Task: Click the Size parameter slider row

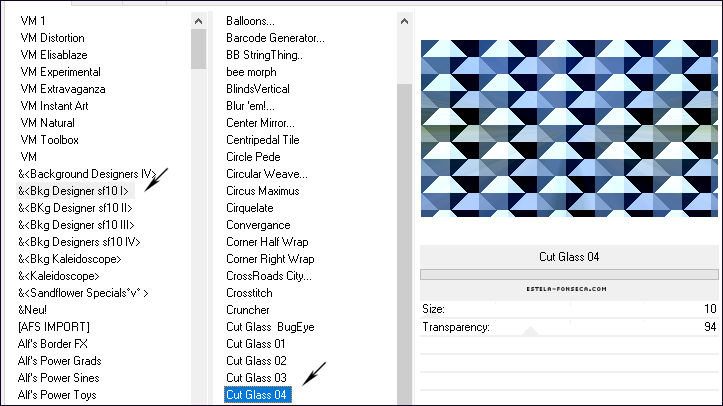Action: tap(569, 309)
